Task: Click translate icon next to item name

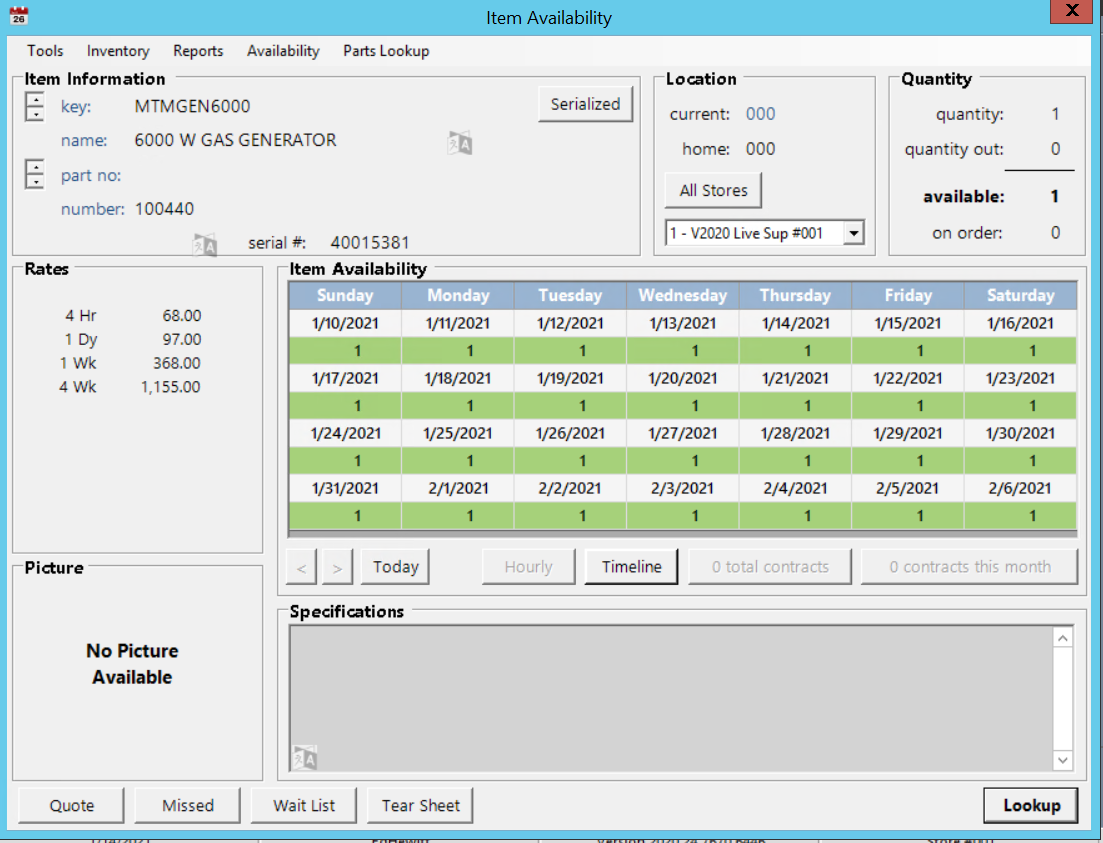Action: click(459, 143)
